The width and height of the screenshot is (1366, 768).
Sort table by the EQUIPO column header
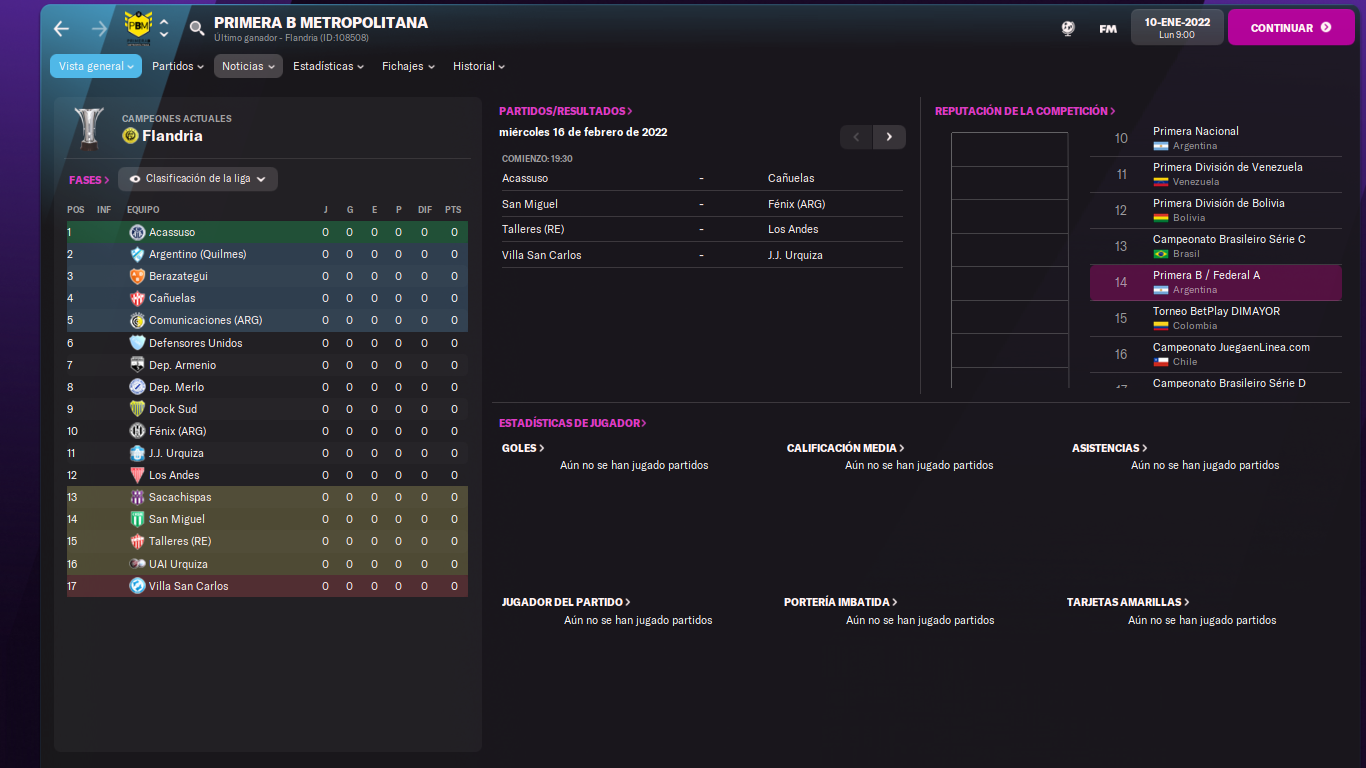point(143,210)
